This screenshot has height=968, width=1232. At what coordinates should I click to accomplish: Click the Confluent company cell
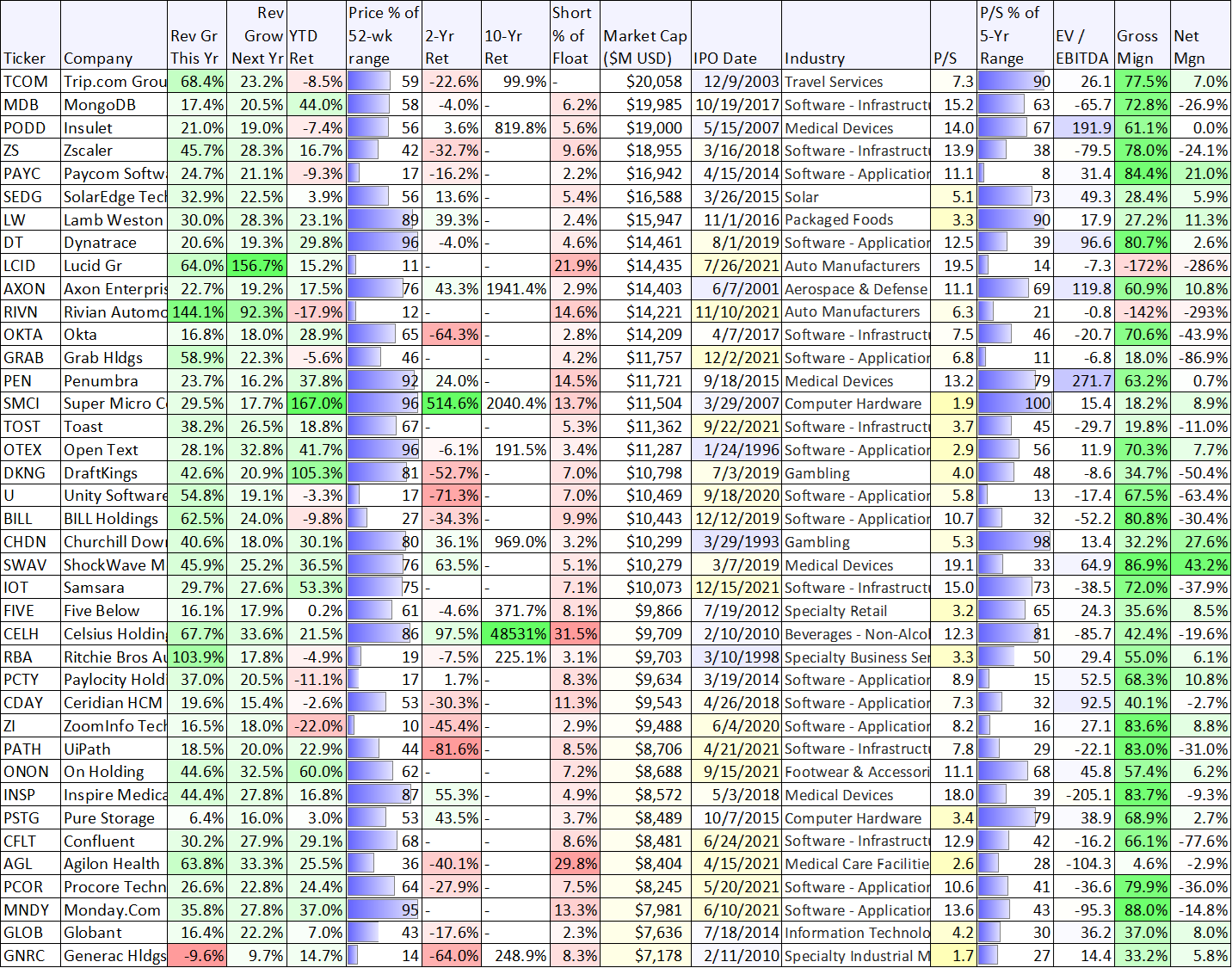114,841
